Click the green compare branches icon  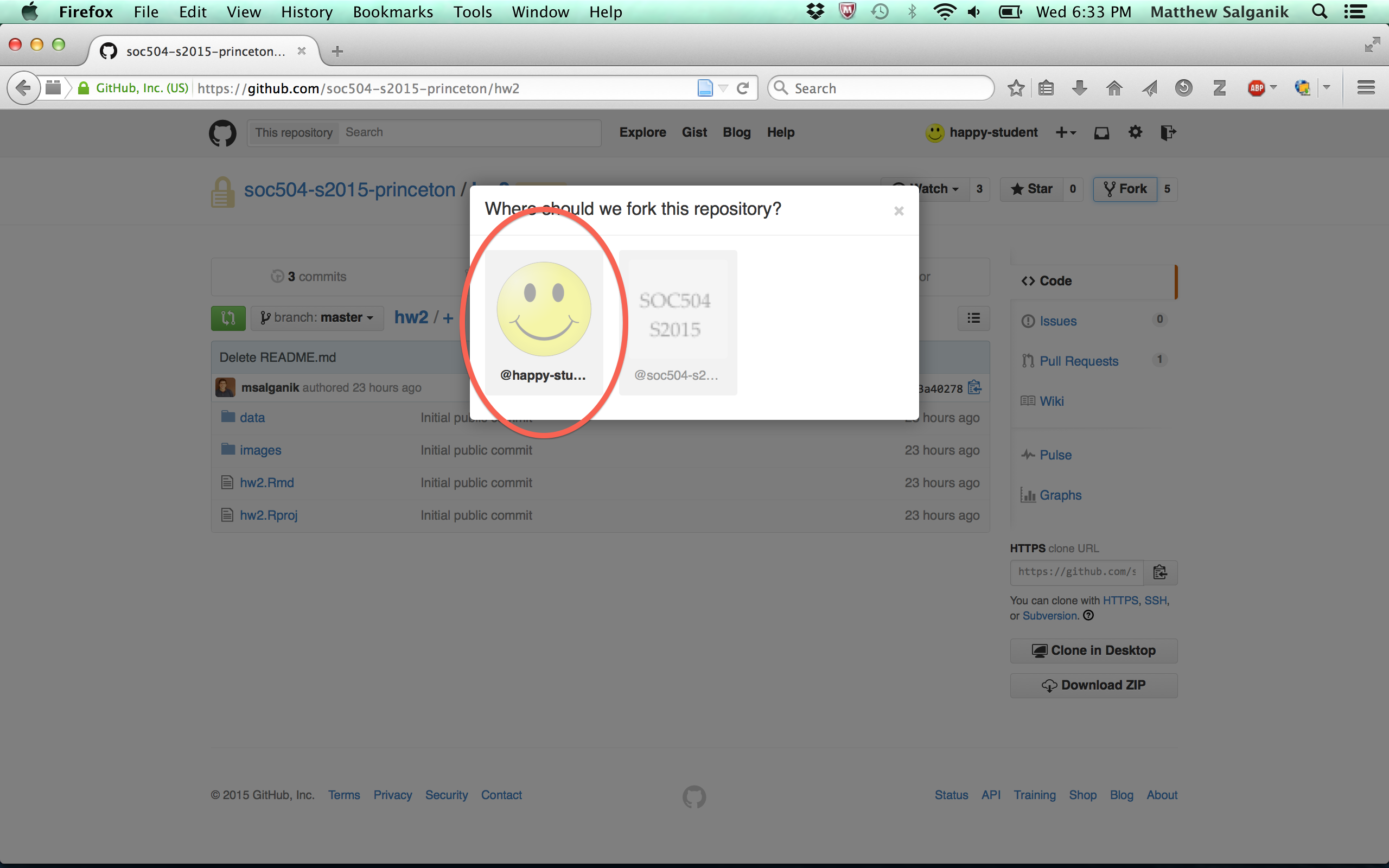coord(228,318)
